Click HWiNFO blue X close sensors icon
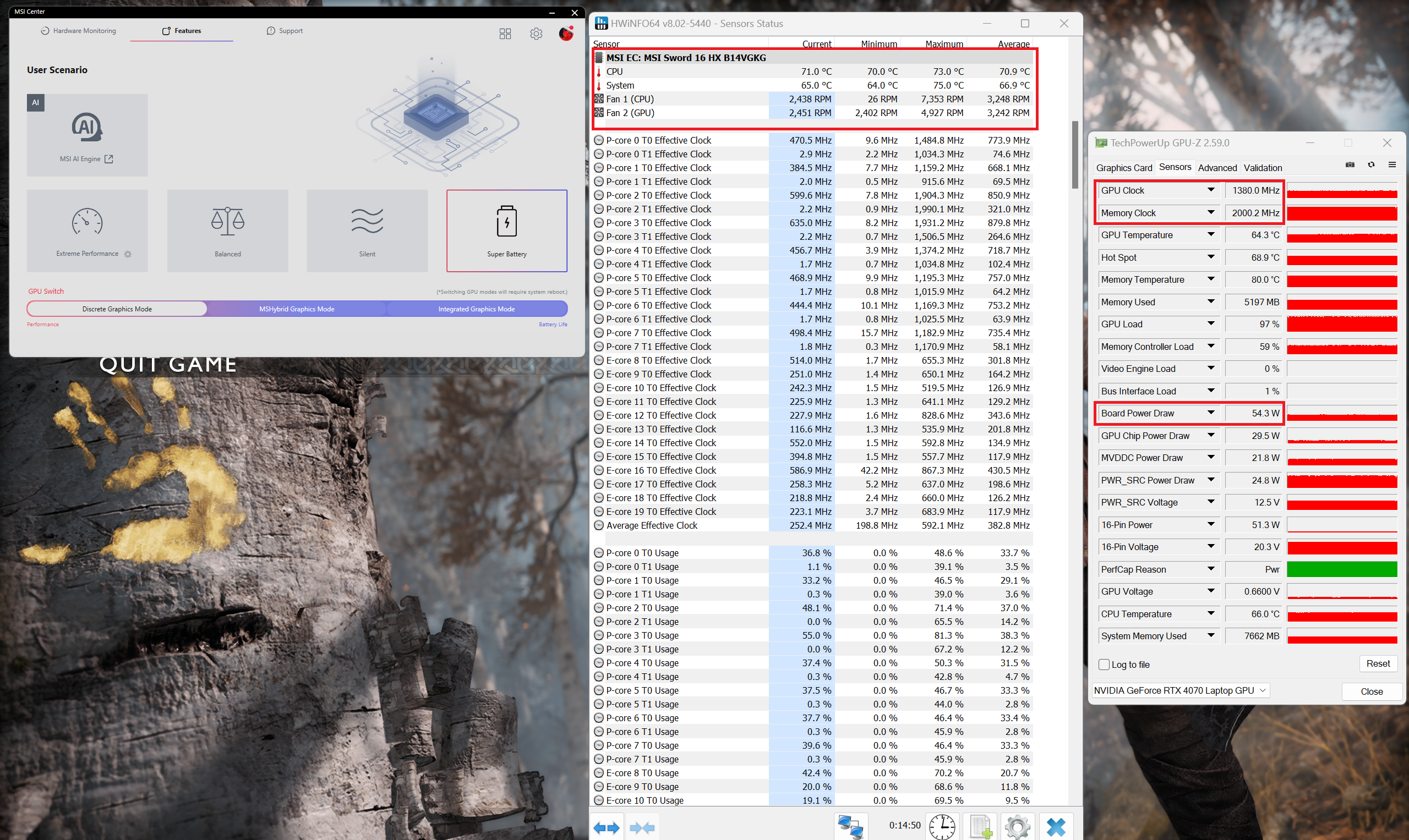Screen dimensions: 1409x840 (x=1056, y=826)
